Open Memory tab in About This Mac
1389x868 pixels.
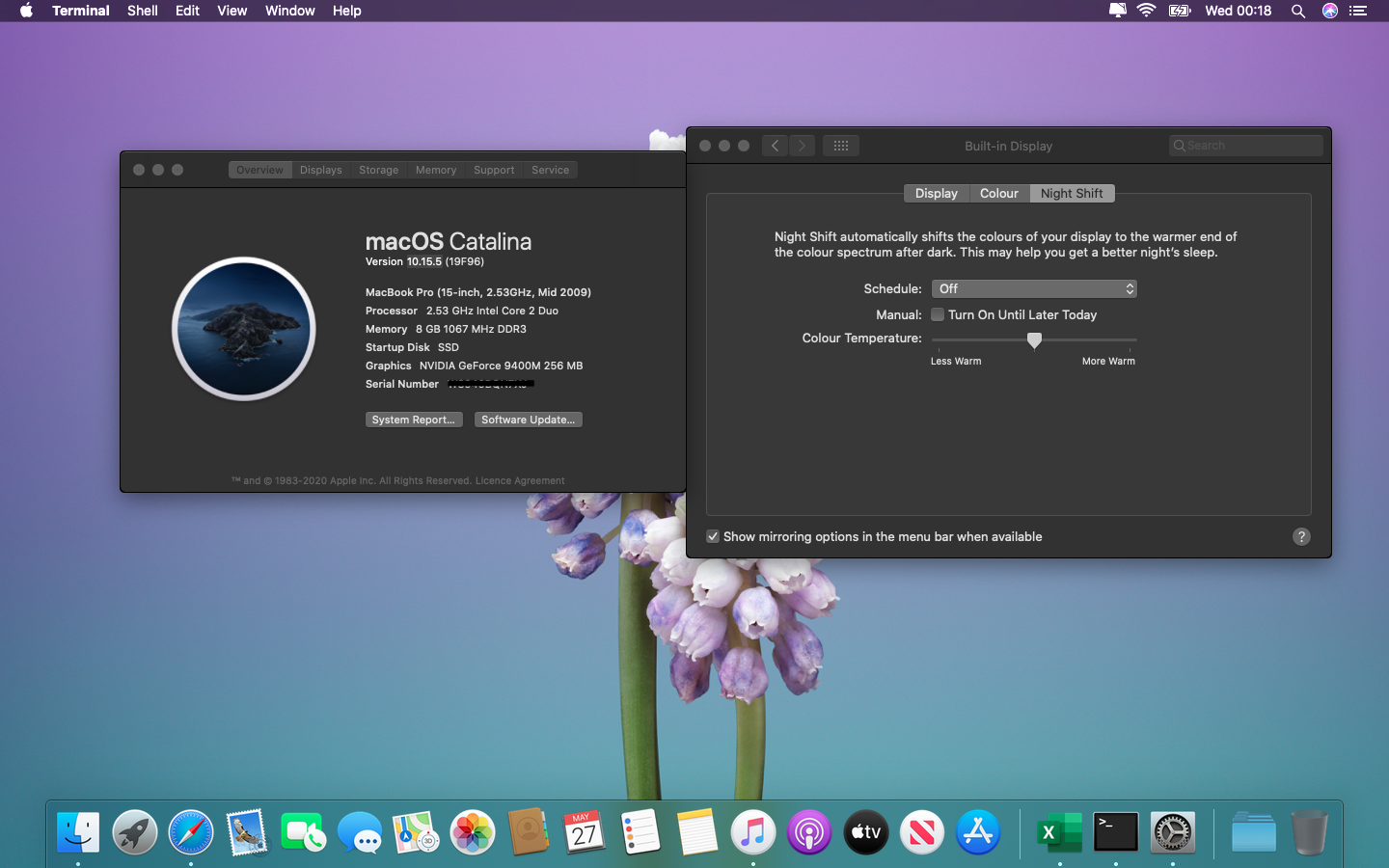coord(436,170)
